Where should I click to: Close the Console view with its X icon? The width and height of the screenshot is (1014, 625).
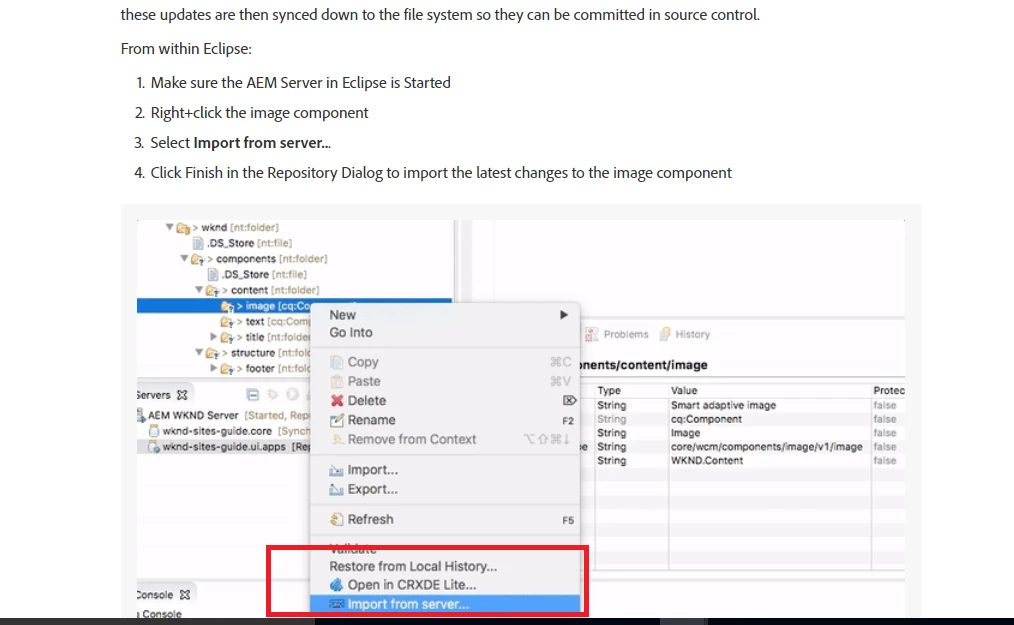pos(185,595)
